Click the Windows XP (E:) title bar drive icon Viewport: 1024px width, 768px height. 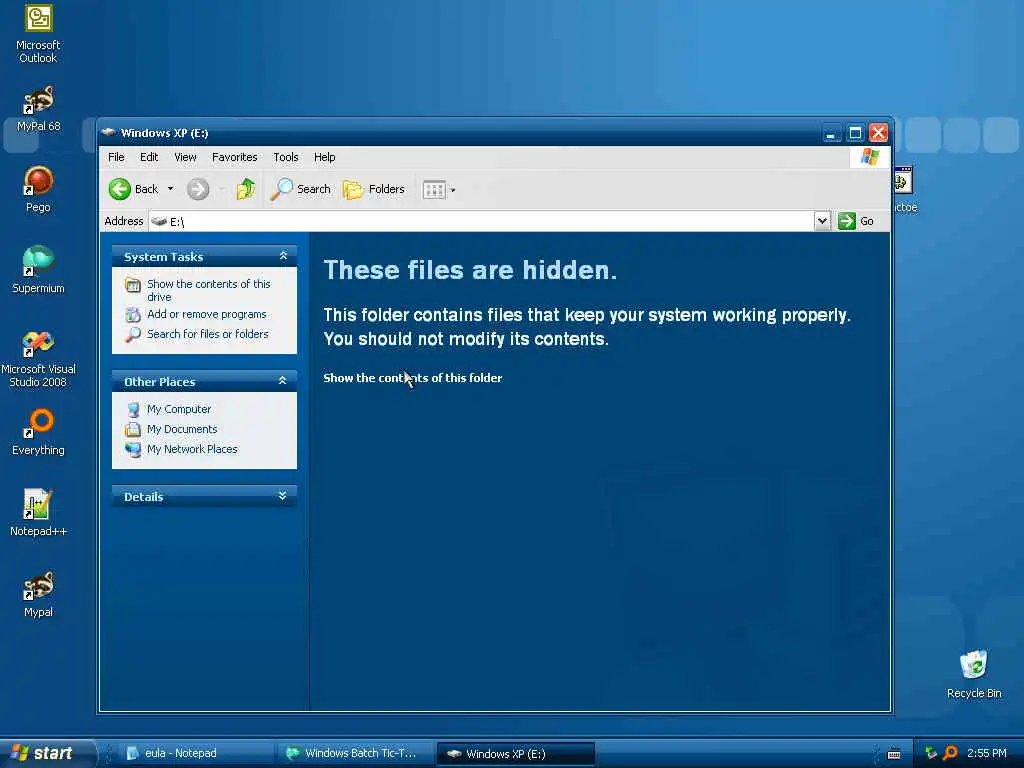click(x=108, y=133)
